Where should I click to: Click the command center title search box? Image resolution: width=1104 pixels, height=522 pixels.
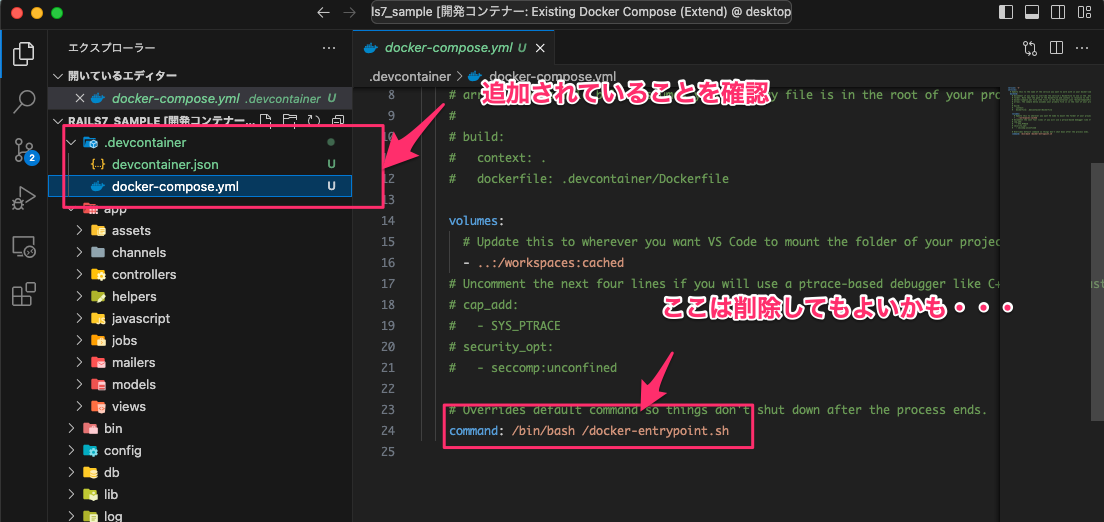[x=581, y=13]
